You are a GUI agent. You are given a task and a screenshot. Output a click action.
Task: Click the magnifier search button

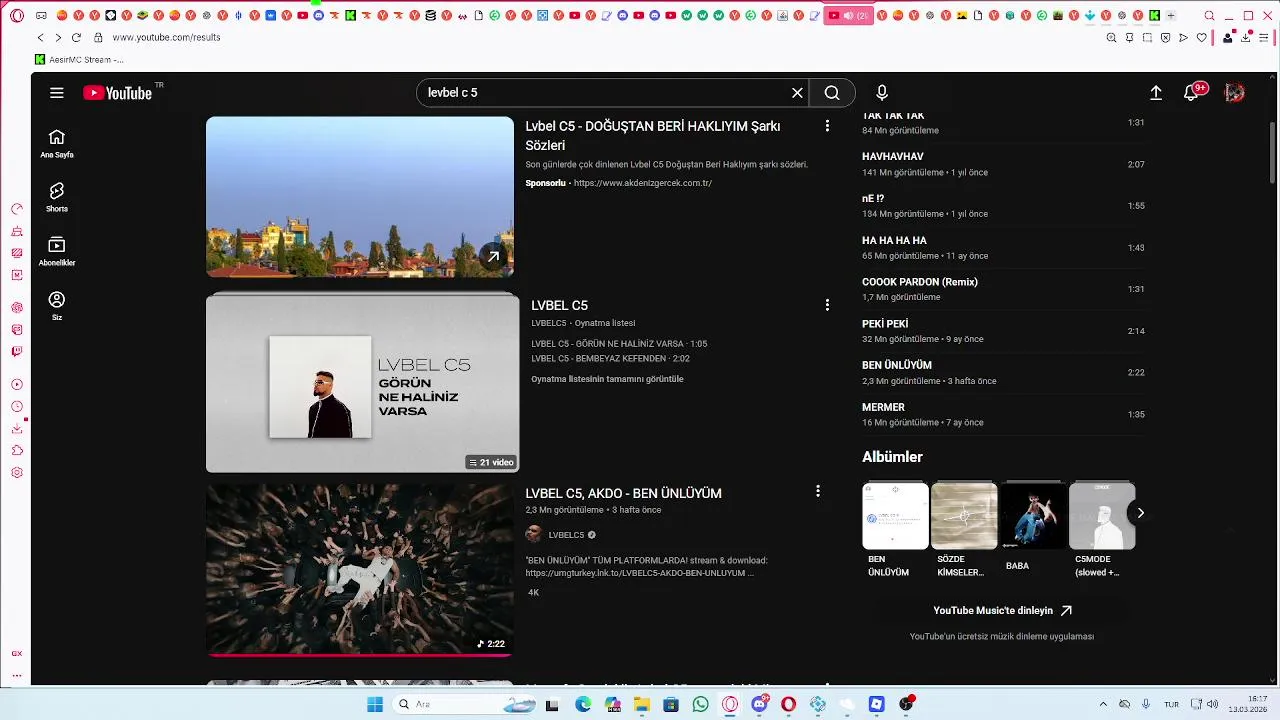[832, 93]
